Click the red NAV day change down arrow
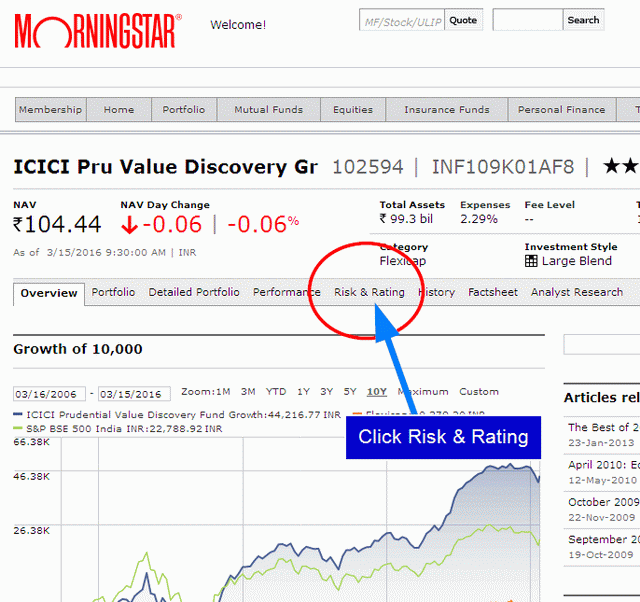 coord(129,225)
